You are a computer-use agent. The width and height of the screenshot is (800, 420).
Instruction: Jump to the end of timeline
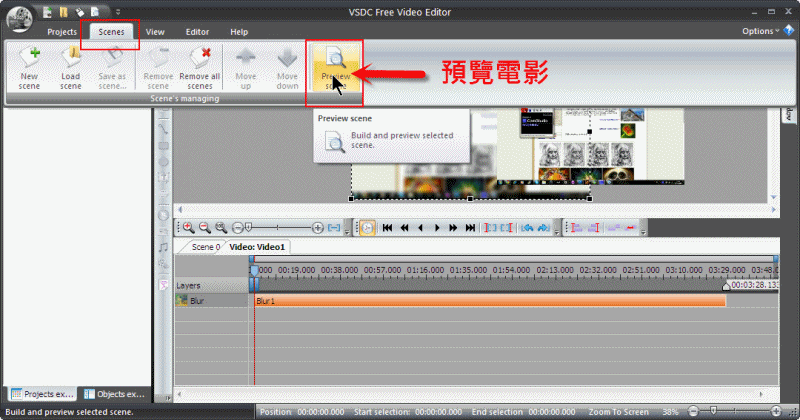[x=470, y=228]
